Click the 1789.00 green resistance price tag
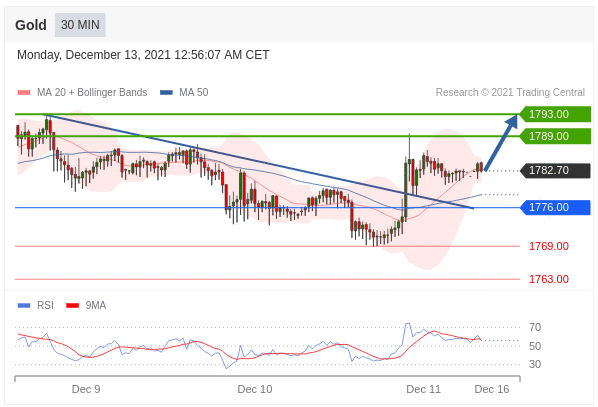Screen dimensions: 598x407 (x=555, y=136)
